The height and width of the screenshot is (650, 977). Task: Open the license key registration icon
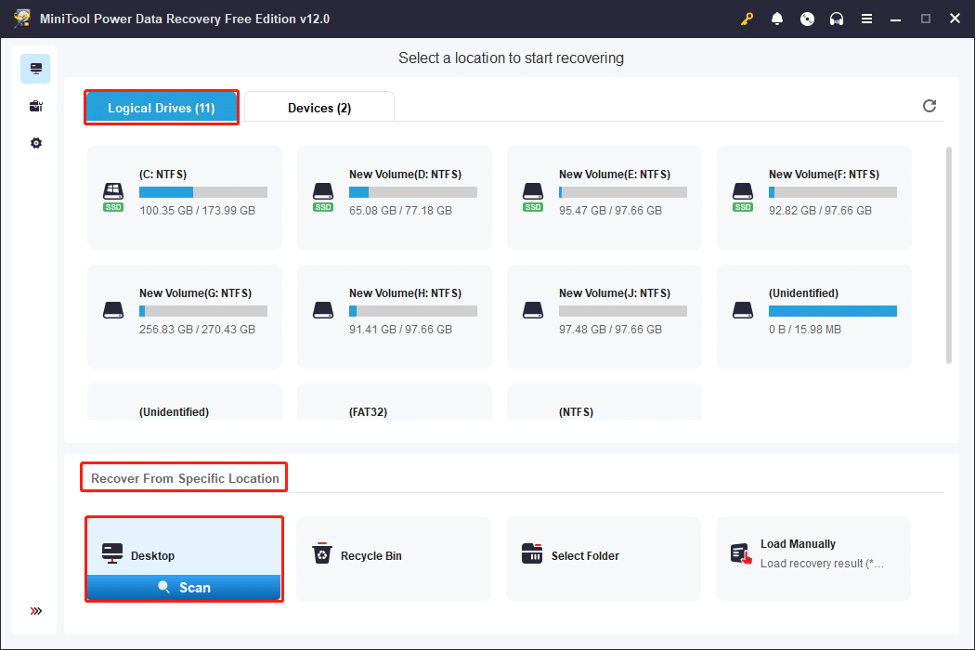747,18
